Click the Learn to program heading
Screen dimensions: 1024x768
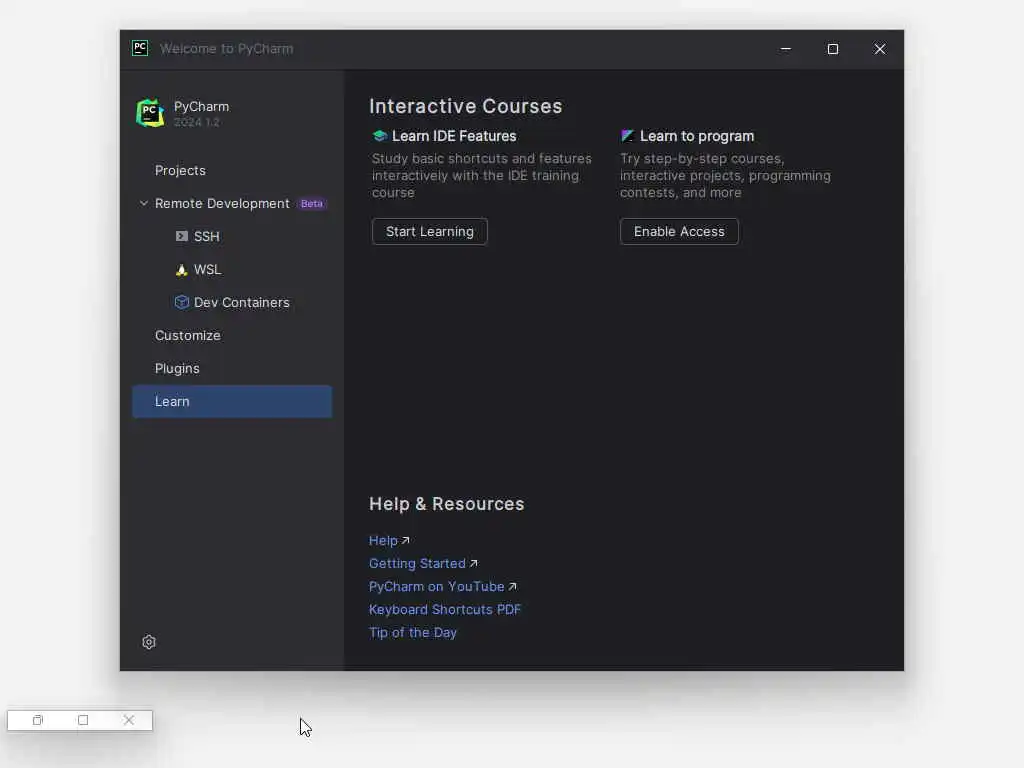coord(697,136)
